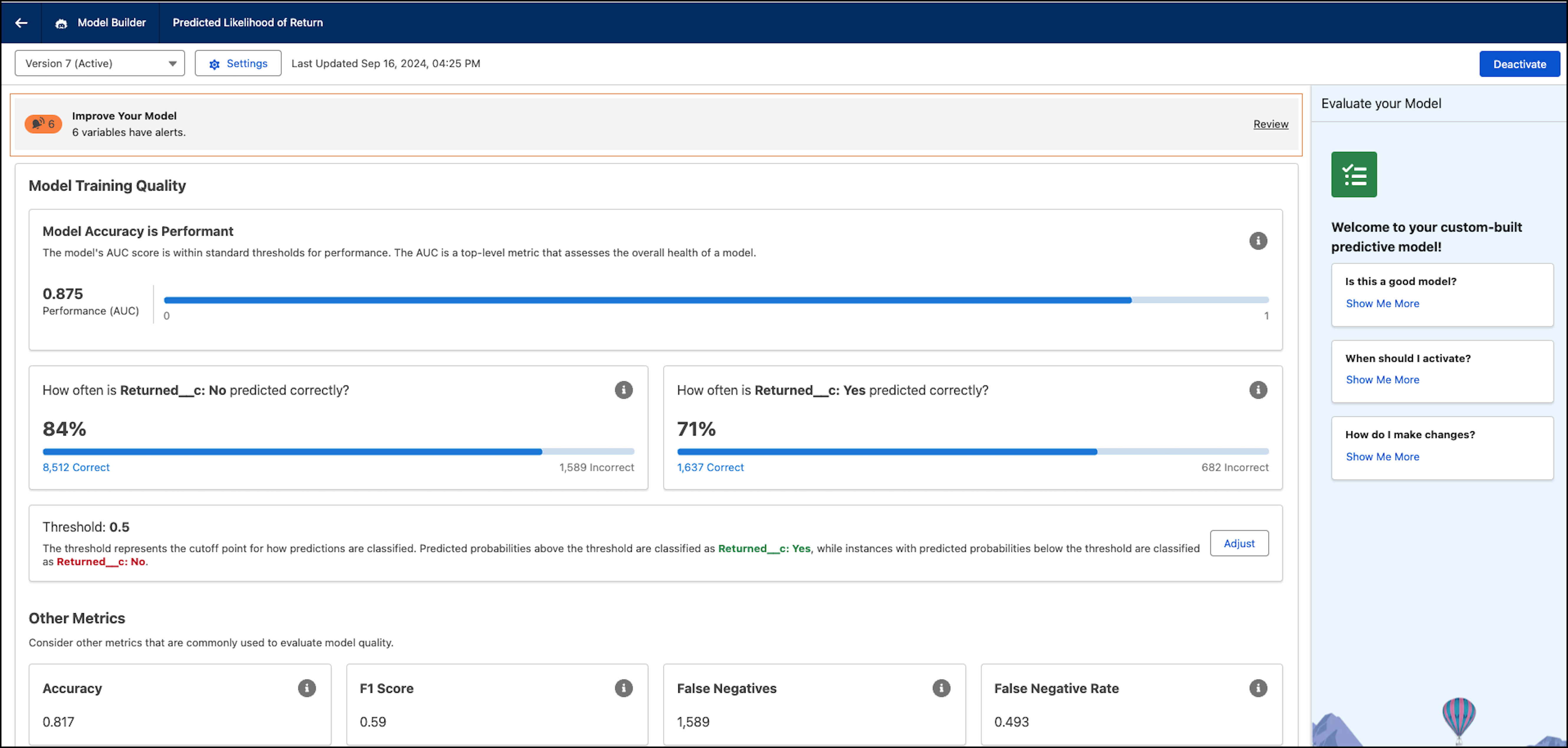Show info for the Accuracy metric

[x=307, y=688]
